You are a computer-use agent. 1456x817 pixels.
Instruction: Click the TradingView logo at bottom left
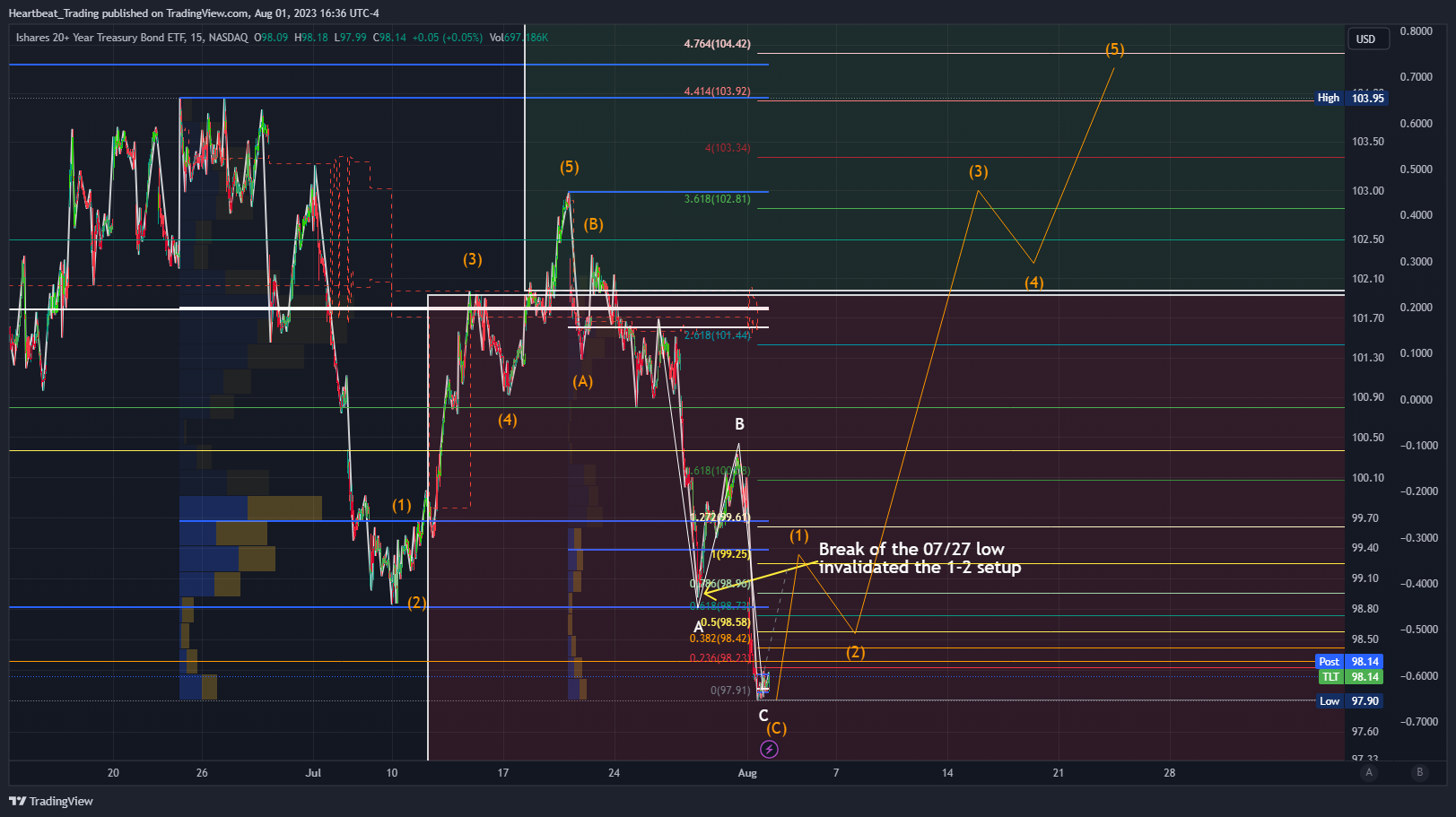point(51,801)
